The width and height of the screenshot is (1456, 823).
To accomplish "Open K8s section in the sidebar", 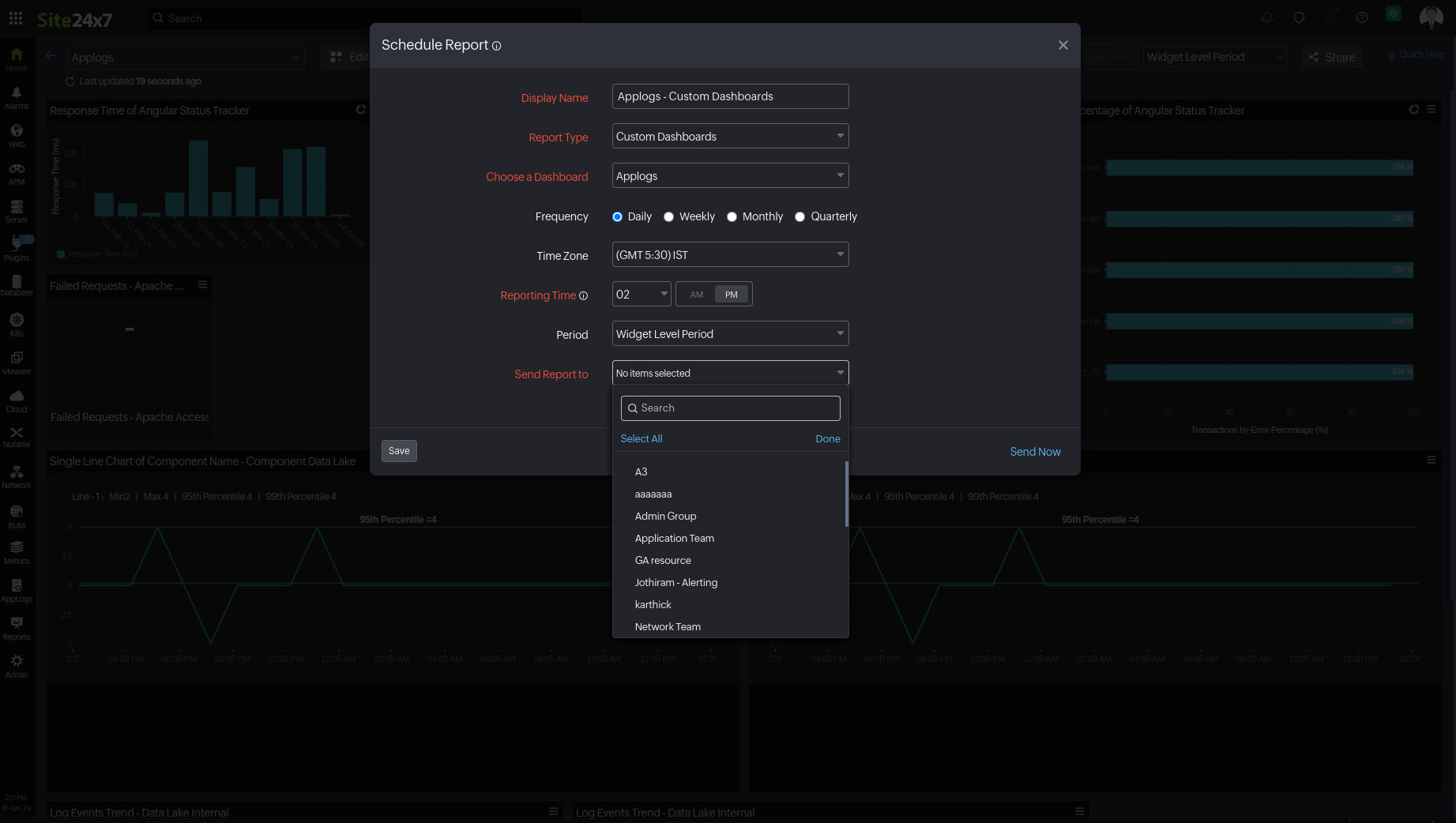I will [x=17, y=325].
